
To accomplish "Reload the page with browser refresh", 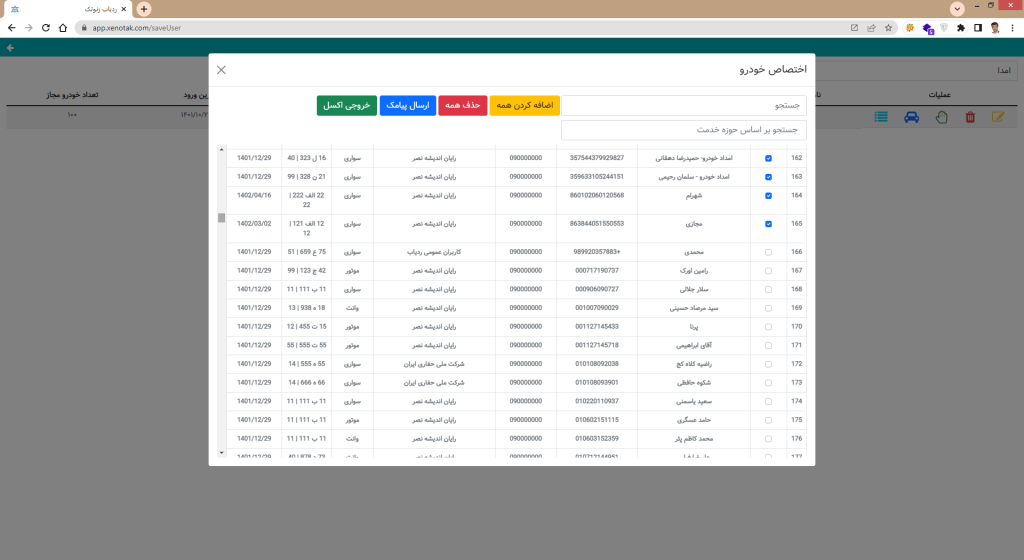I will click(x=46, y=27).
